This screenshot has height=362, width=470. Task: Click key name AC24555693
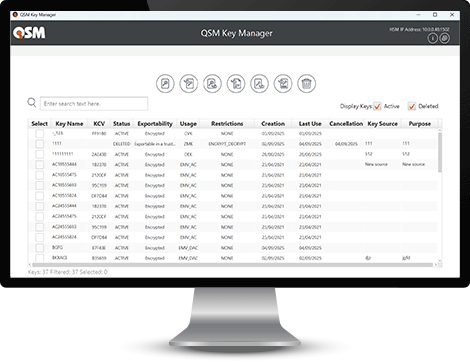click(64, 227)
